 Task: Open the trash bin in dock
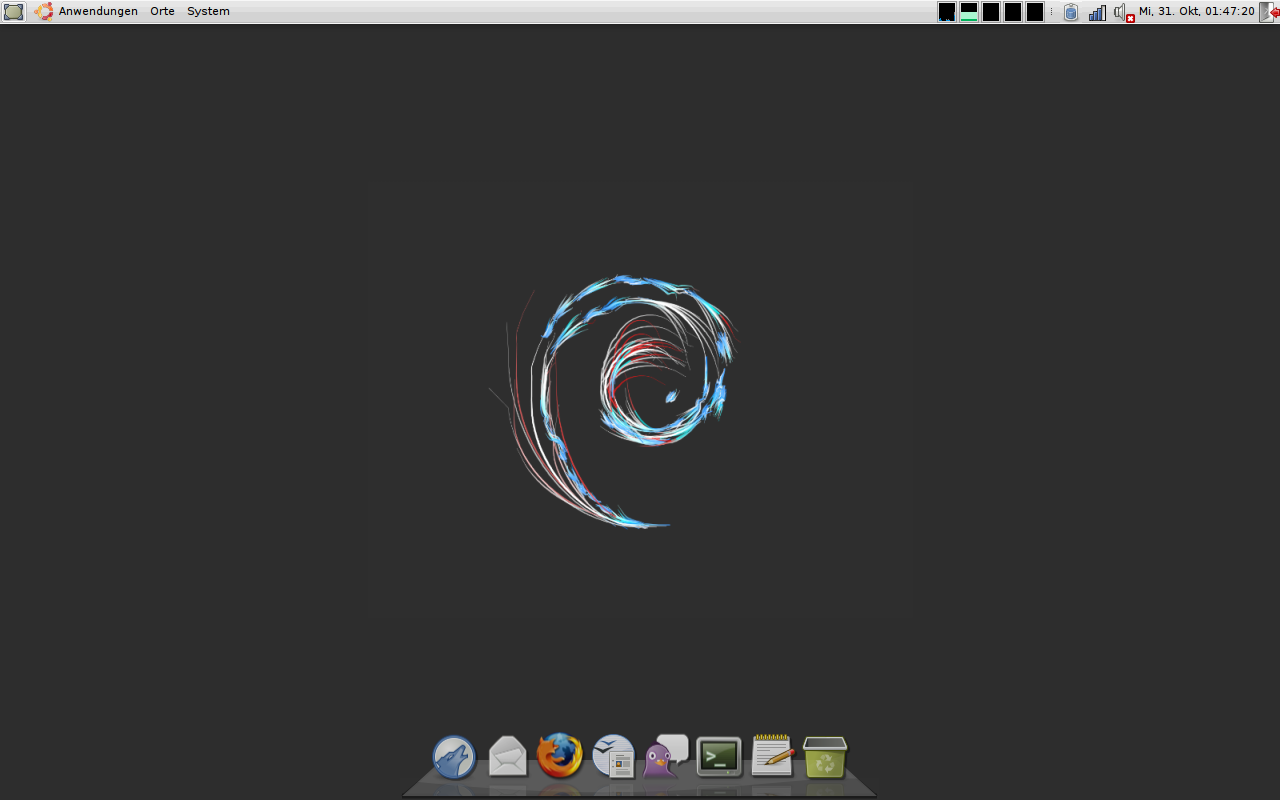(x=825, y=757)
